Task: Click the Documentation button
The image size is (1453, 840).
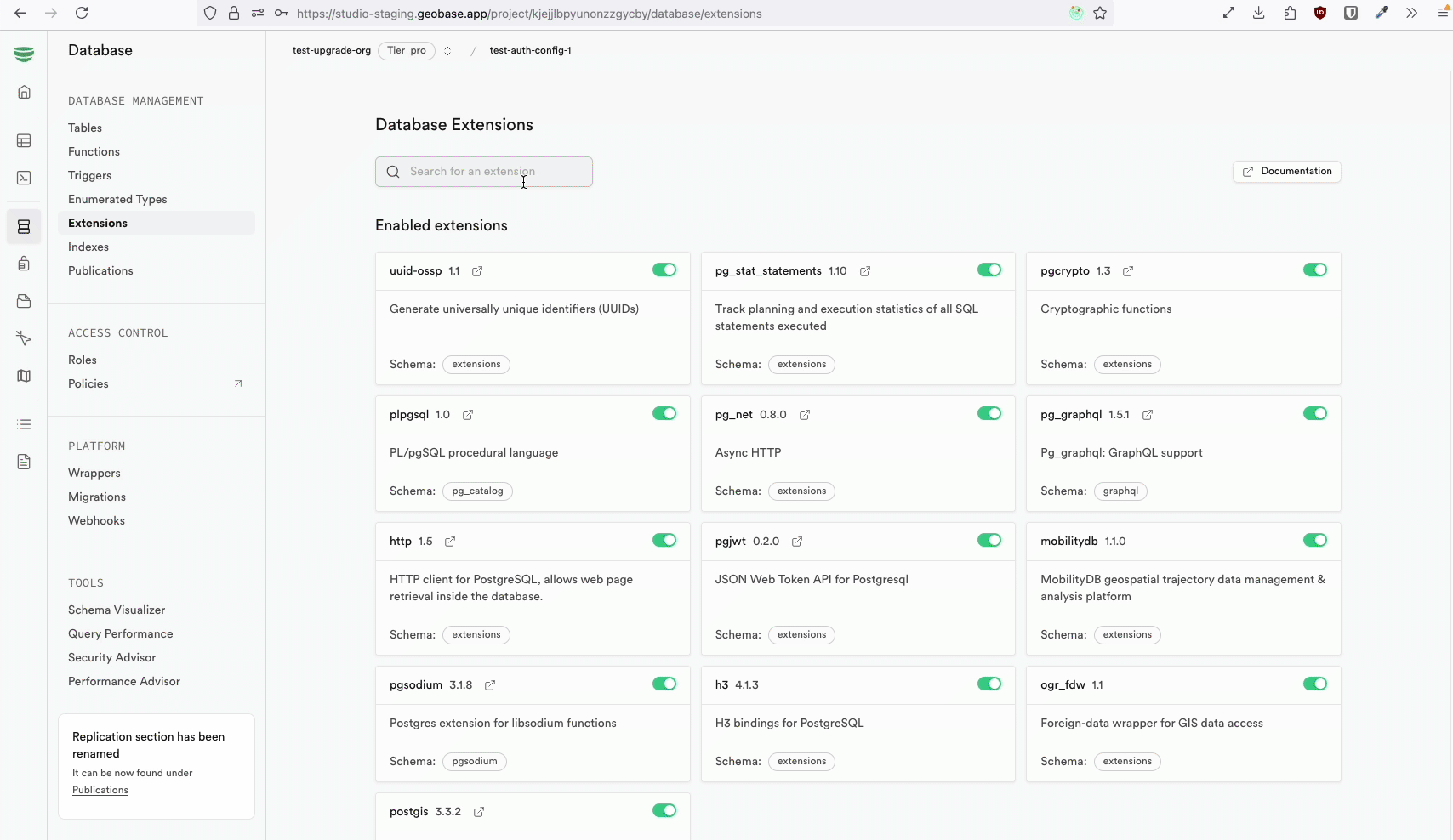Action: pos(1286,172)
